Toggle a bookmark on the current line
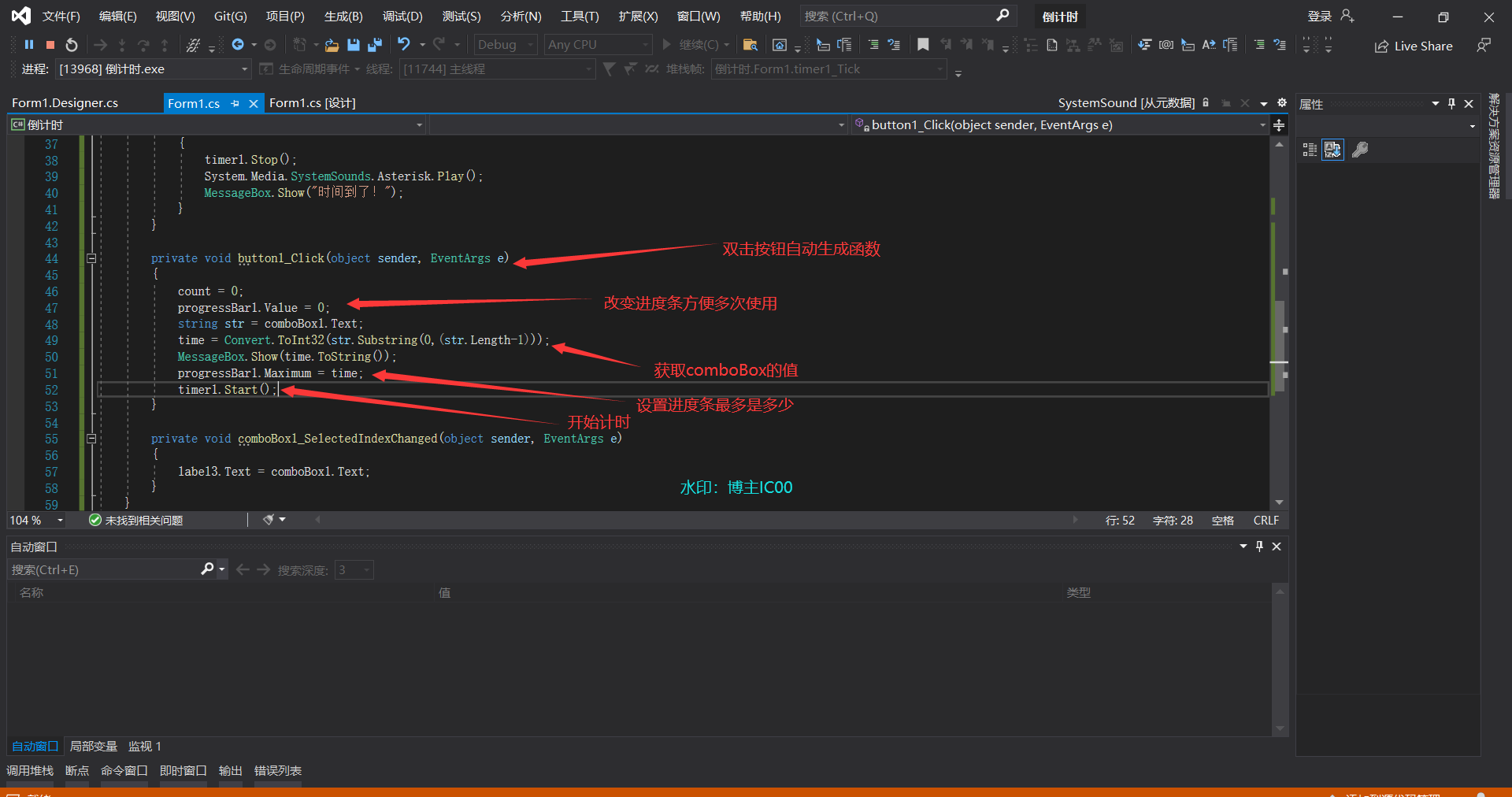 click(x=924, y=44)
